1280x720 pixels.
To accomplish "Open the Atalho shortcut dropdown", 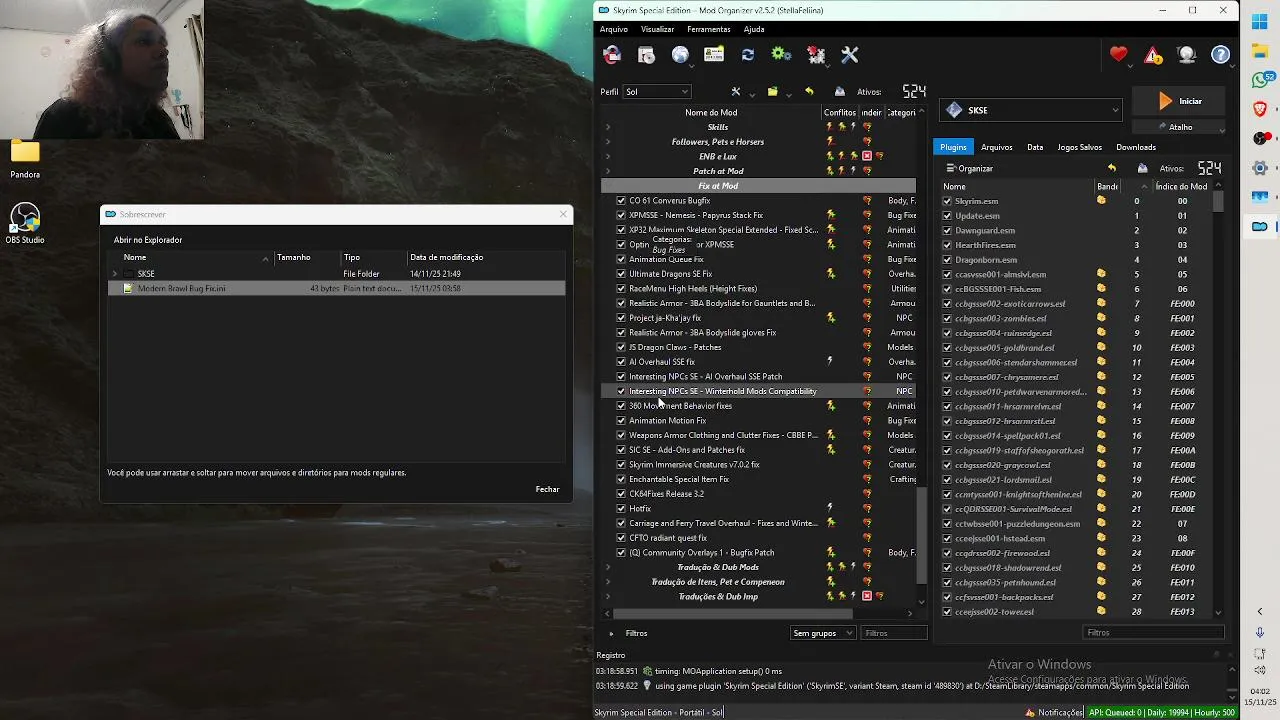I will point(1179,127).
